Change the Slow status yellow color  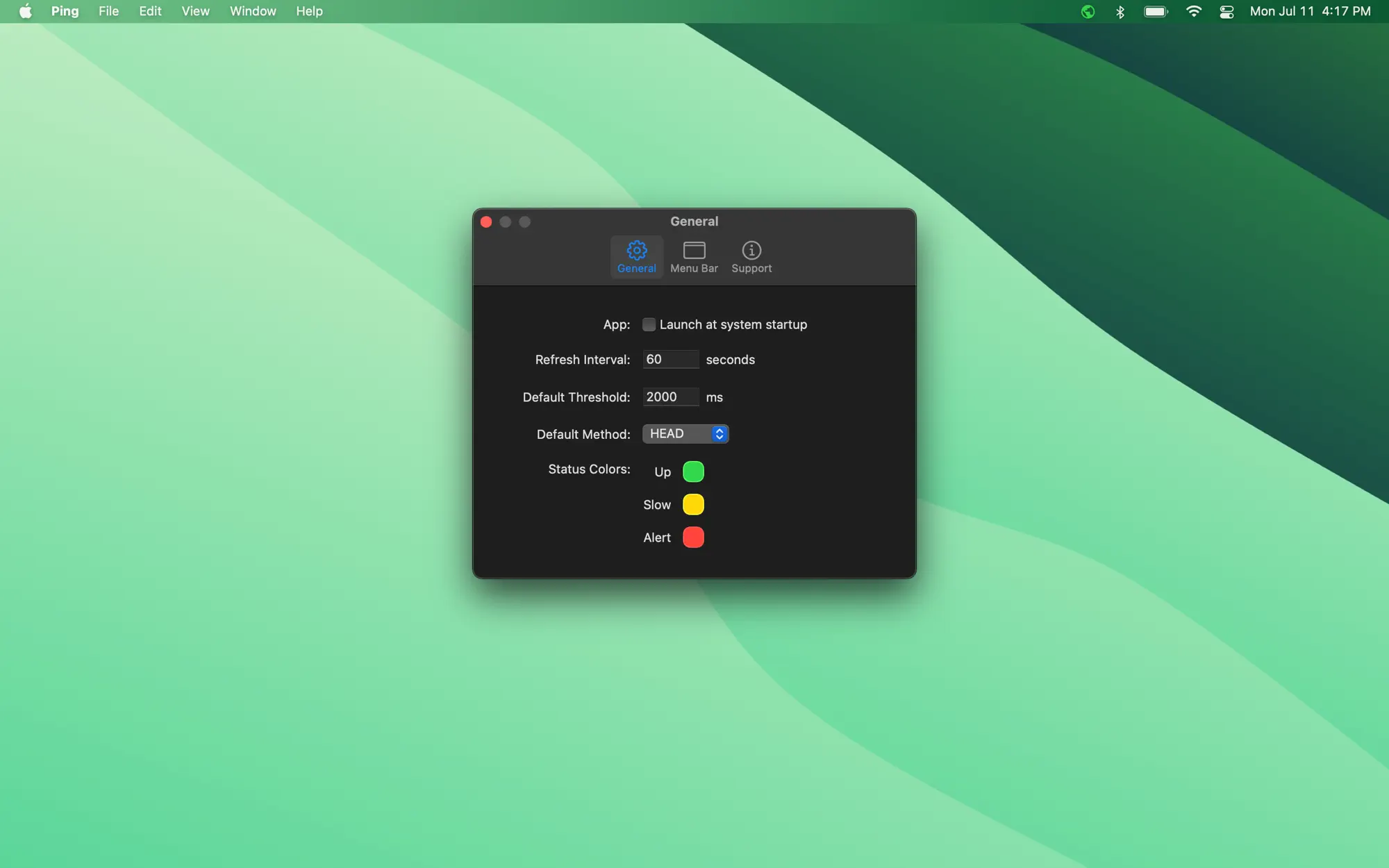(693, 505)
